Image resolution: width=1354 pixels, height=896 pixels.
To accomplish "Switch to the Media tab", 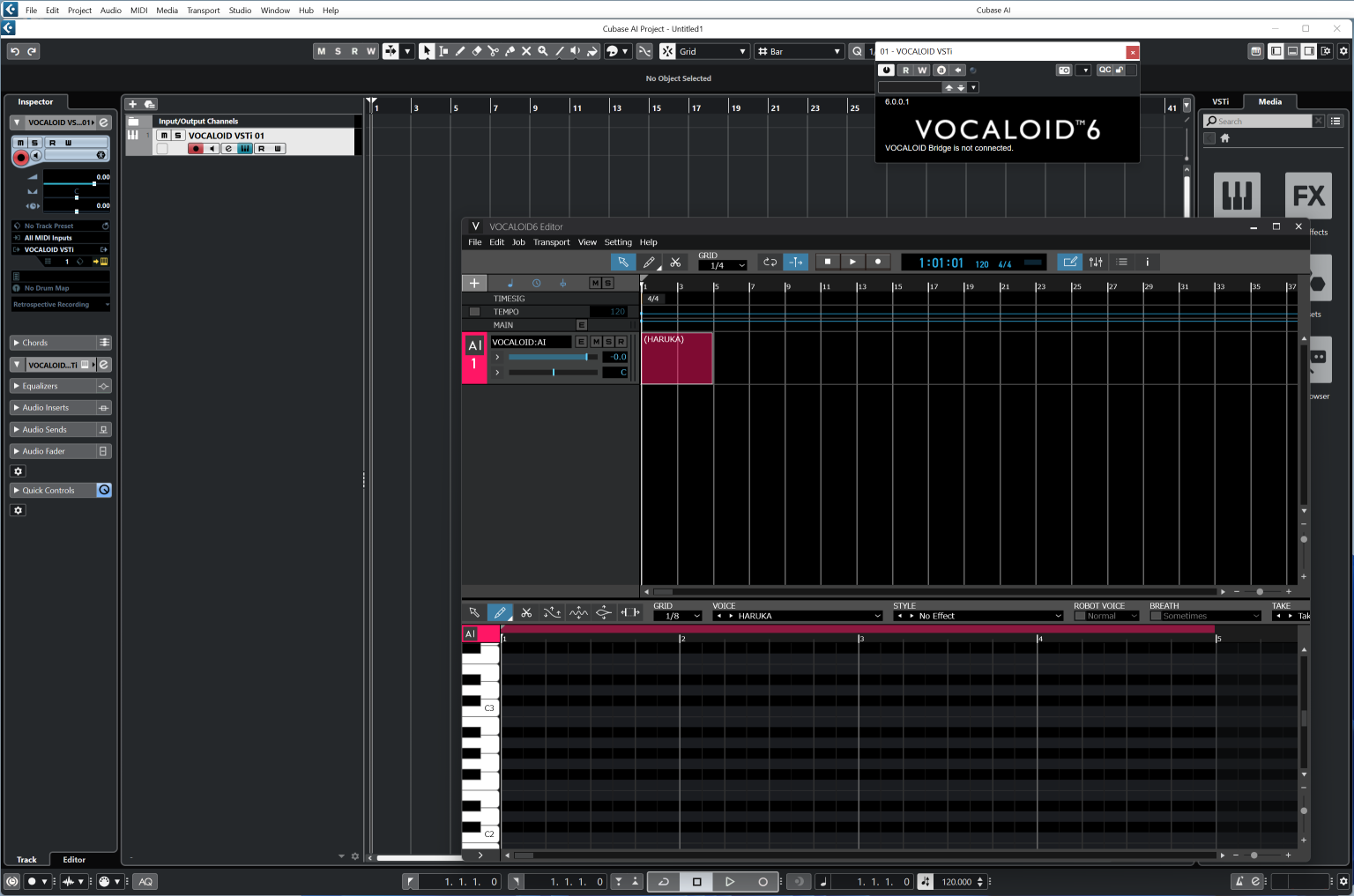I will (1269, 101).
